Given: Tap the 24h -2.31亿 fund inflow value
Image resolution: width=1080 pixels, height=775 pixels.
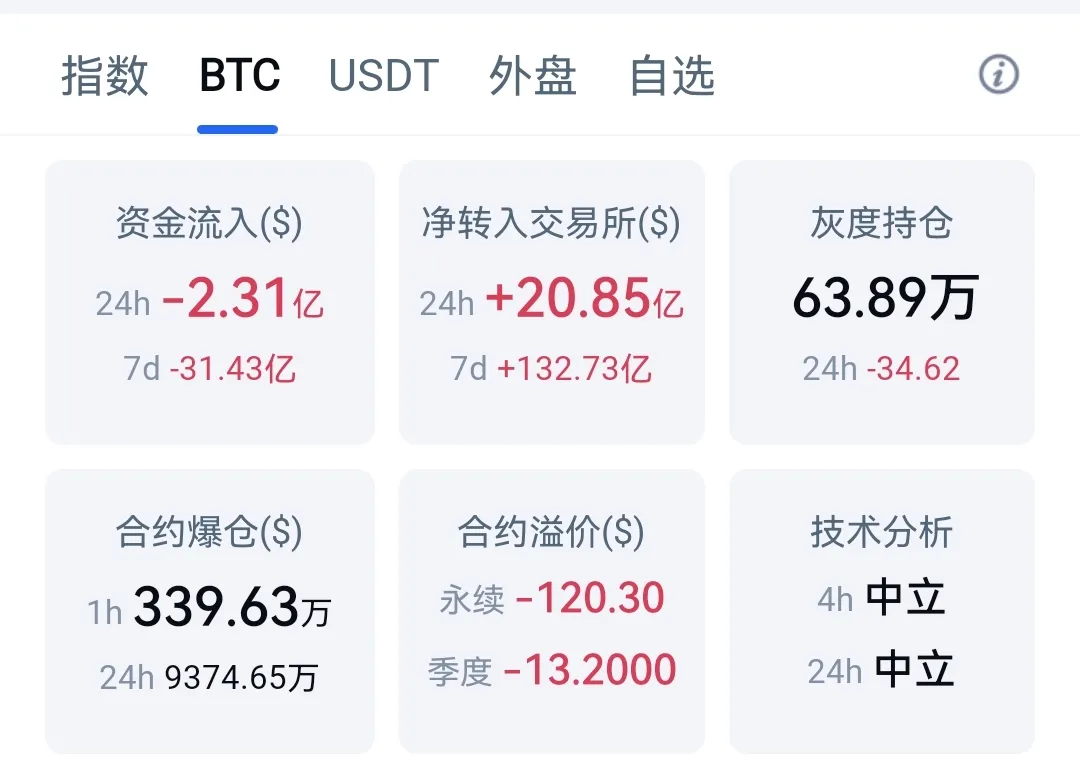Looking at the screenshot, I should [209, 298].
